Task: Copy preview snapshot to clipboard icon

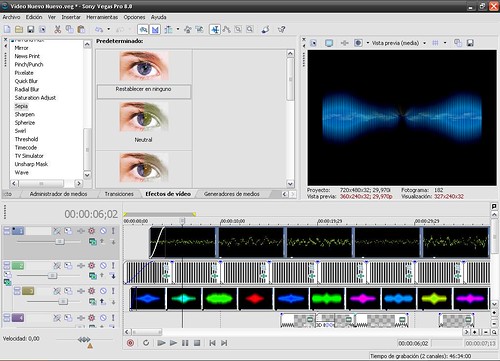Action: [458, 43]
